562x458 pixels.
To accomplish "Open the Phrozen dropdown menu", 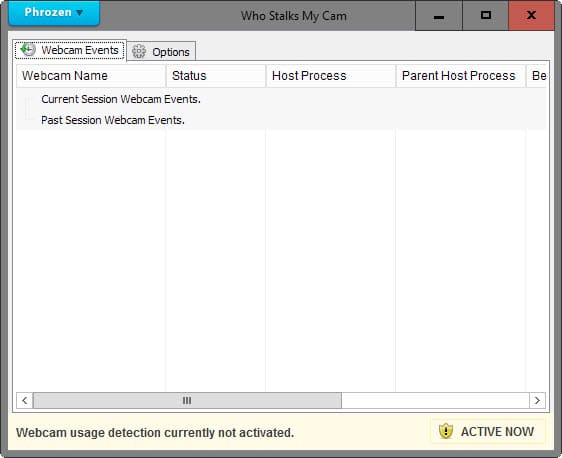I will 54,13.
